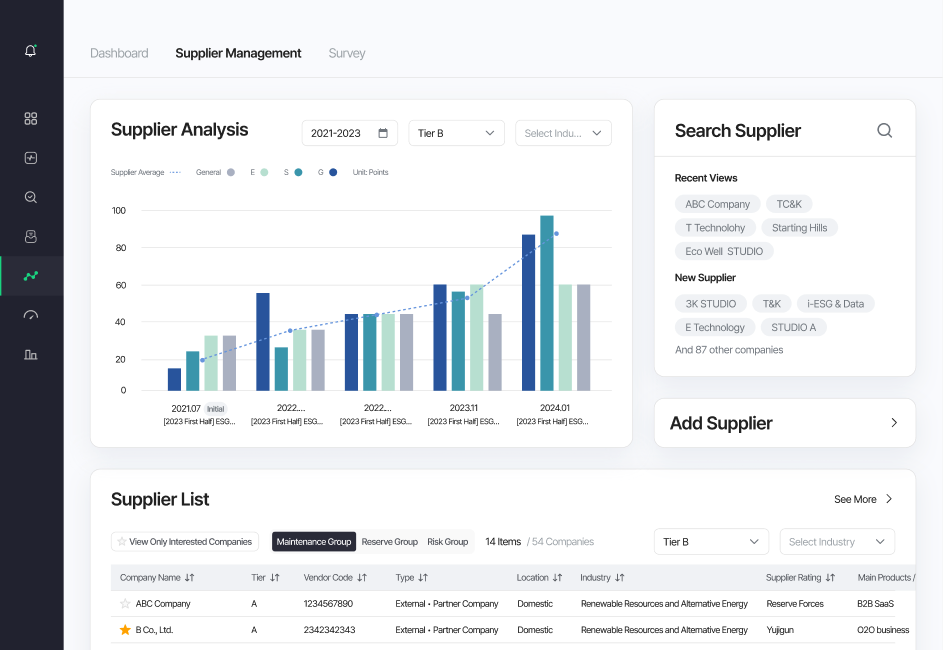Open the Tier B dropdown in Supplier List
Image resolution: width=943 pixels, height=650 pixels.
(x=711, y=542)
